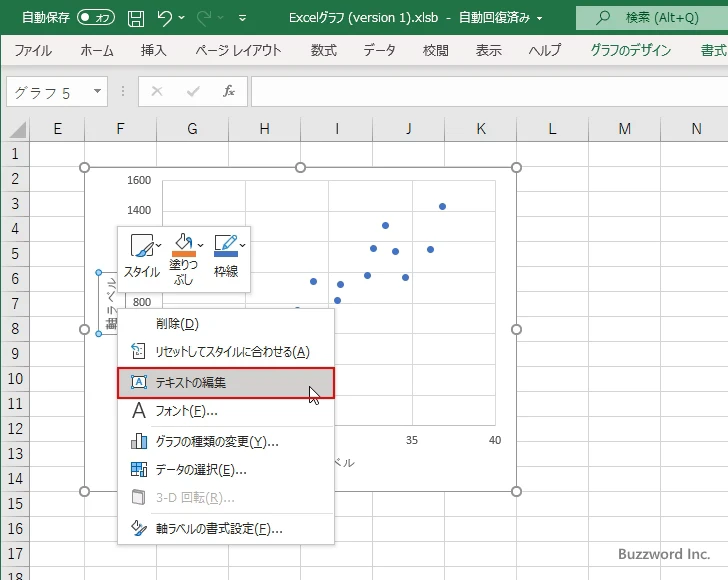
Task: Choose フォント(F)... in the context menu
Action: click(226, 411)
